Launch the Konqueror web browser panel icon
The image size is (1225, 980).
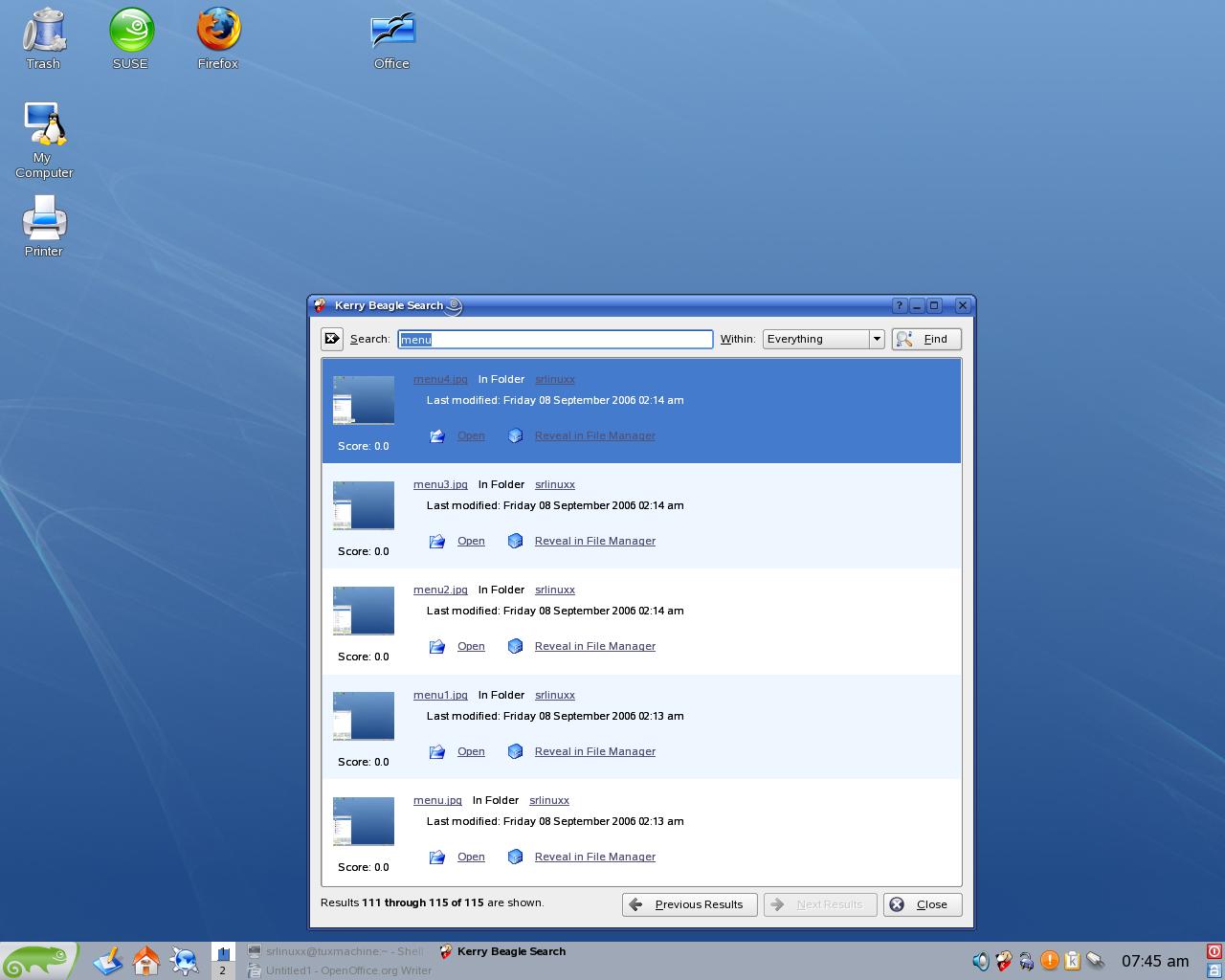[x=185, y=961]
